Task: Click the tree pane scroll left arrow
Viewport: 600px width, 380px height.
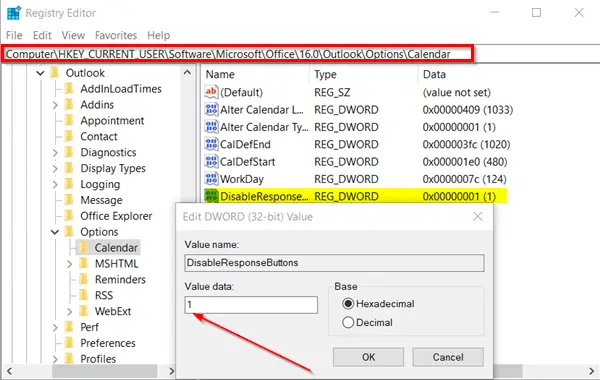Action: click(x=9, y=370)
